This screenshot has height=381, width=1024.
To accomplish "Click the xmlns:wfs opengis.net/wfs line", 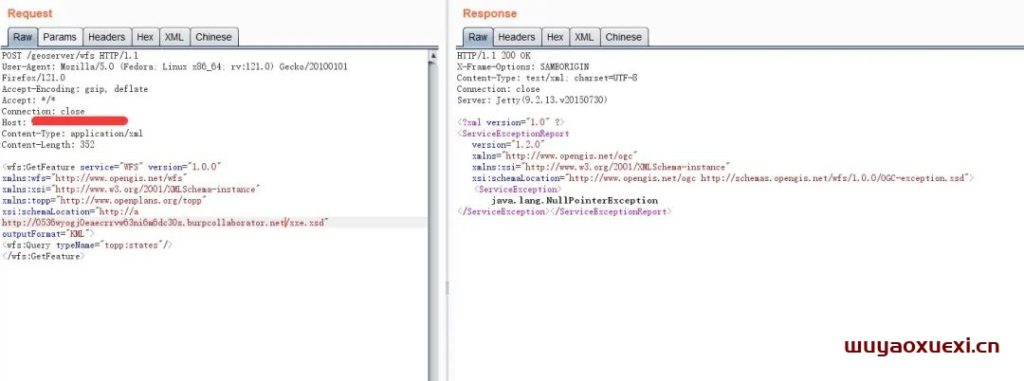I will tap(95, 178).
